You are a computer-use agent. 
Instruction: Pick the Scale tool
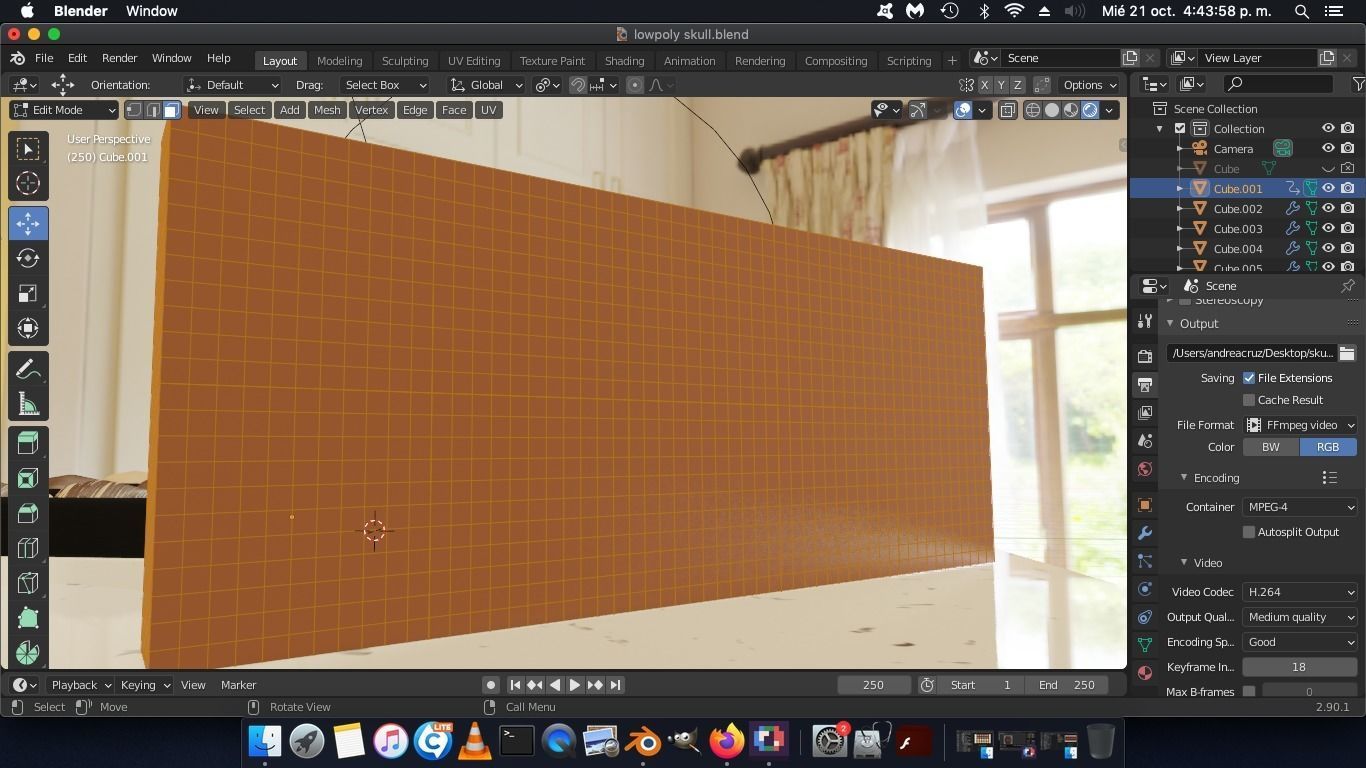coord(28,293)
